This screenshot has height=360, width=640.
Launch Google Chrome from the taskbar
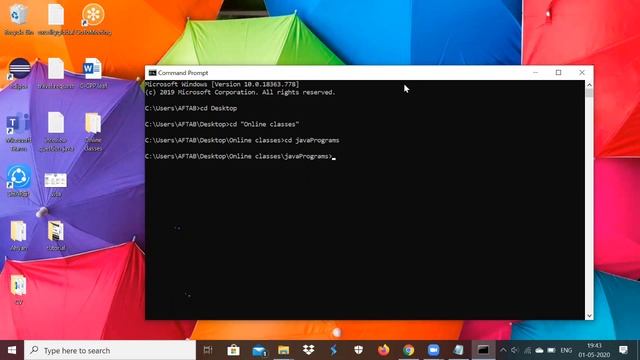(x=408, y=350)
